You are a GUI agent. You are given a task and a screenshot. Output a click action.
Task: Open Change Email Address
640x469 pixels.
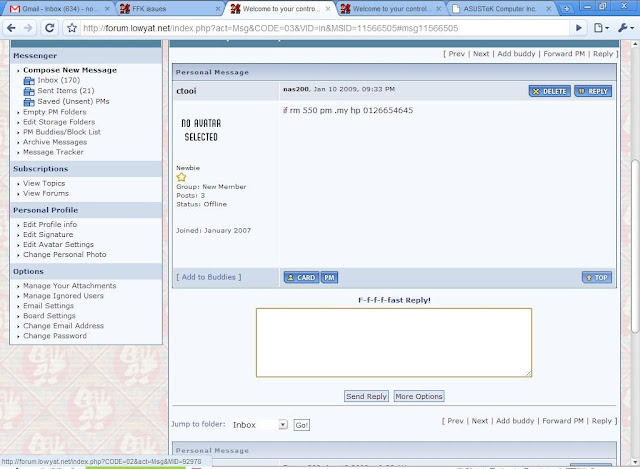pos(63,326)
